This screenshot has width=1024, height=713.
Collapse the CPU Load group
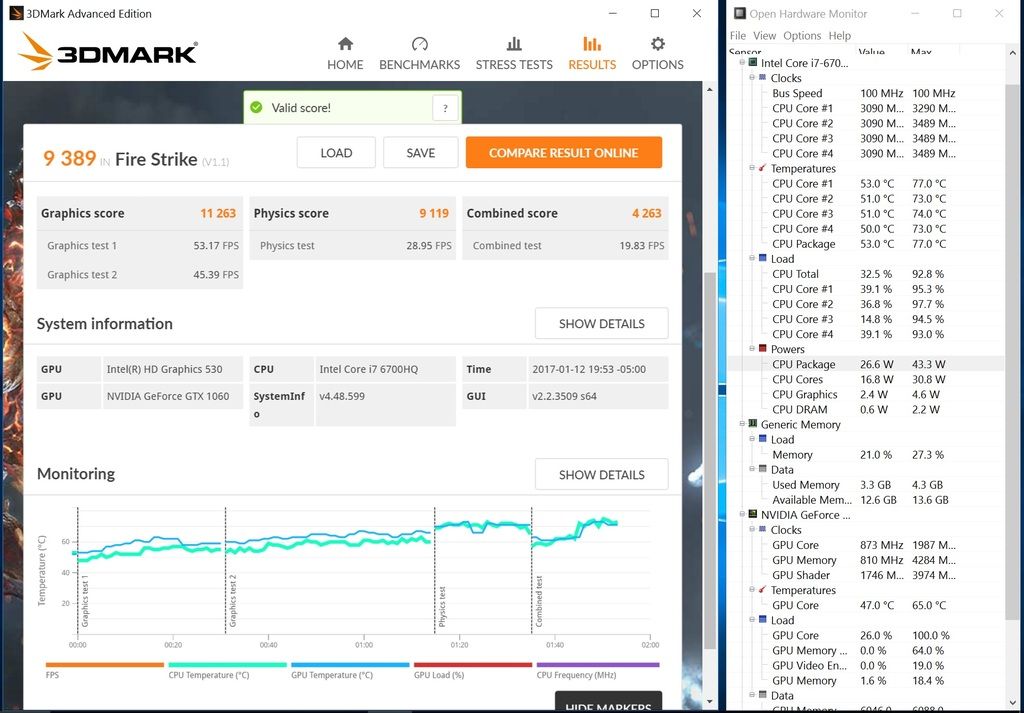(752, 259)
